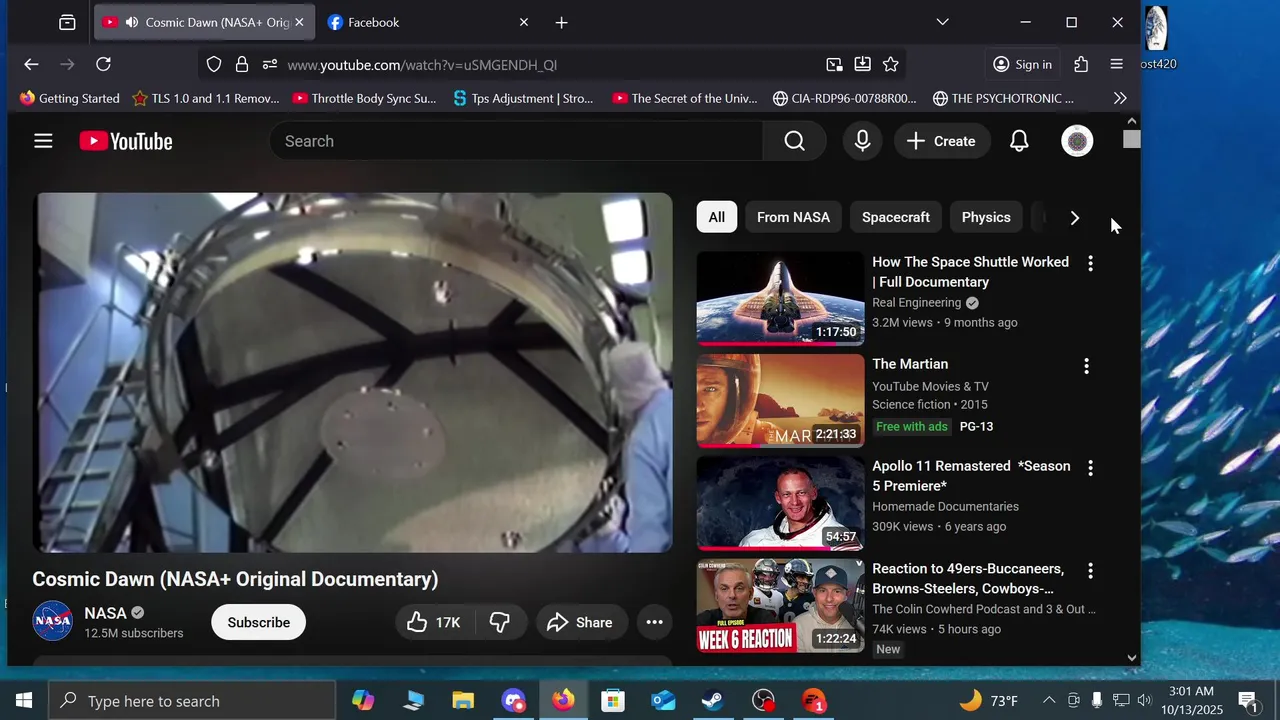Open the Tps Adjustment bookmark
This screenshot has height=720, width=1280.
coord(523,98)
